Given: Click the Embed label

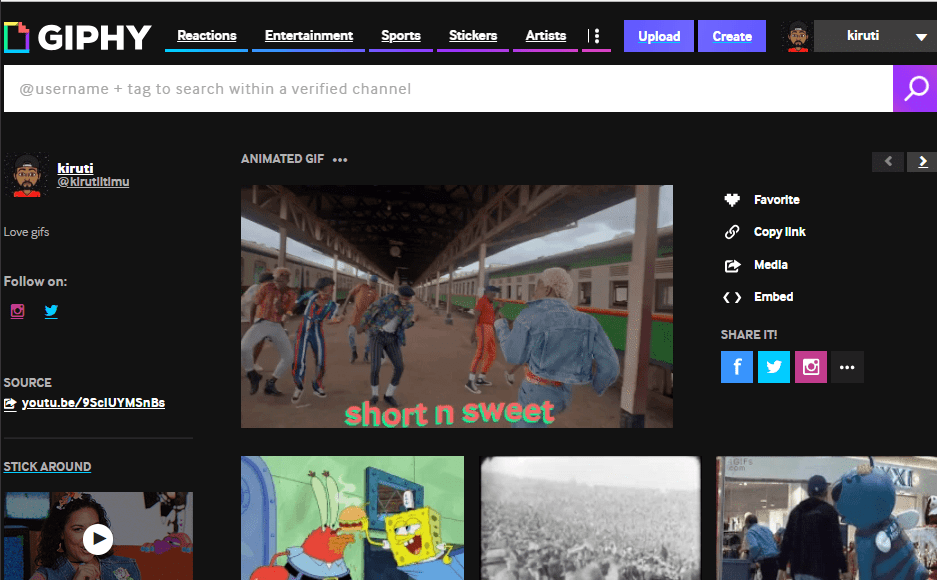Looking at the screenshot, I should click(773, 297).
